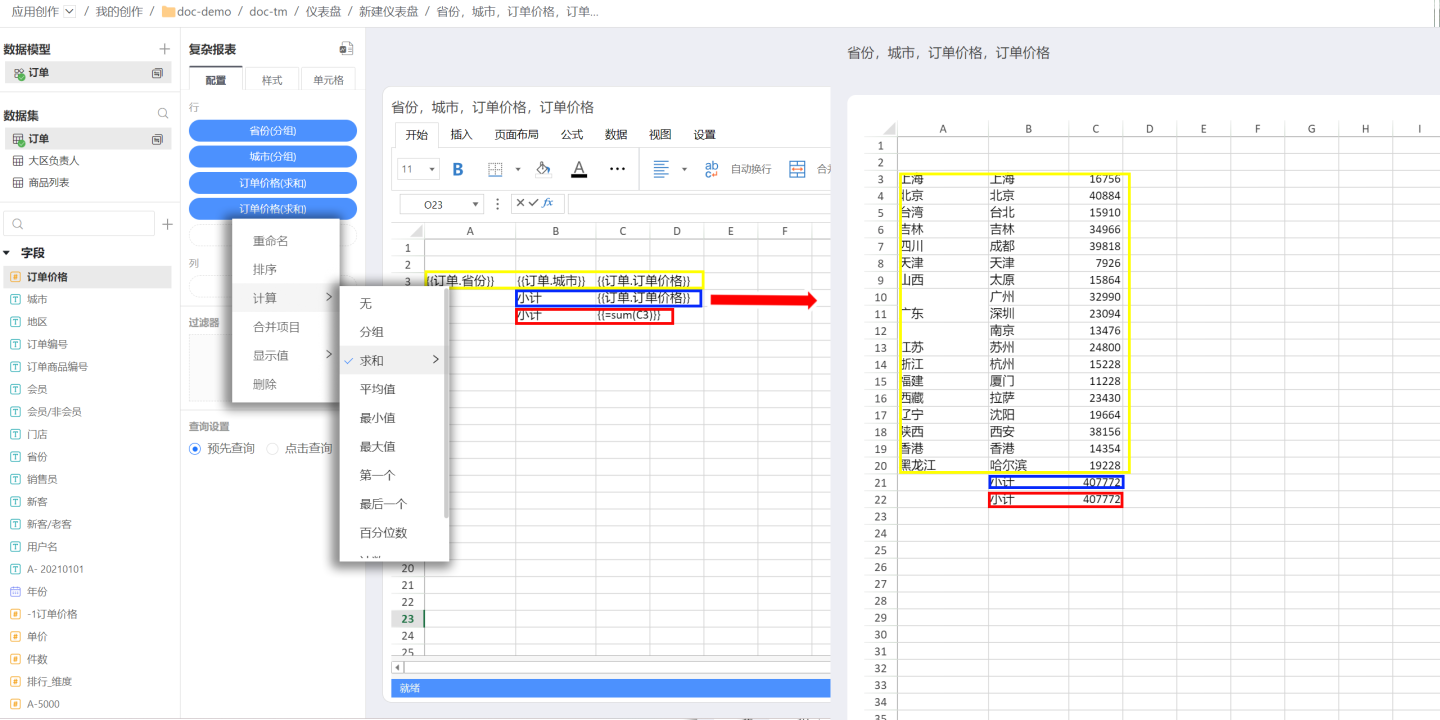Click the 省份(分组) row field pill
1440x720 pixels.
pos(272,131)
